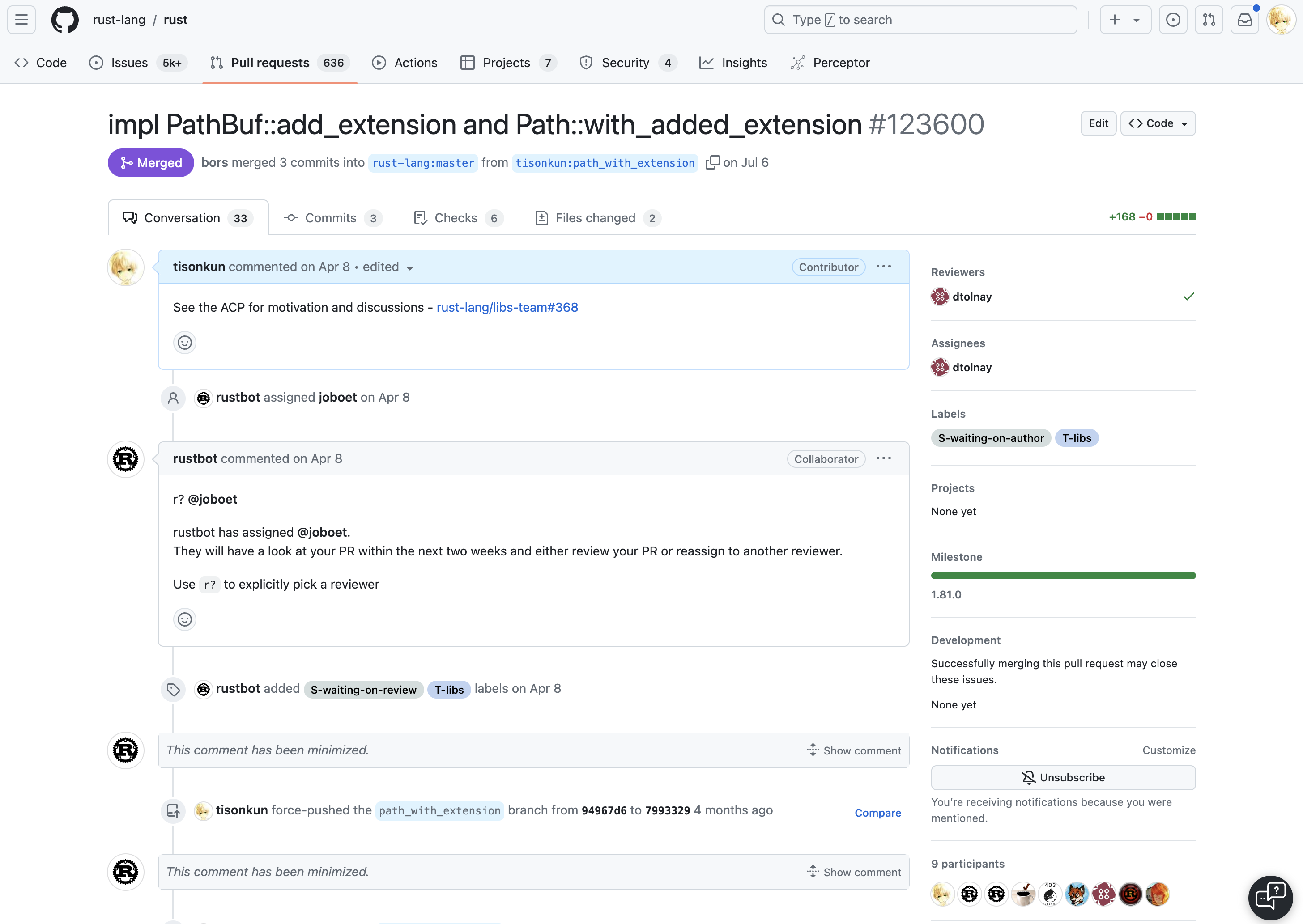Click the diffstat +168 −0 indicator
This screenshot has height=924, width=1303.
(x=1152, y=217)
